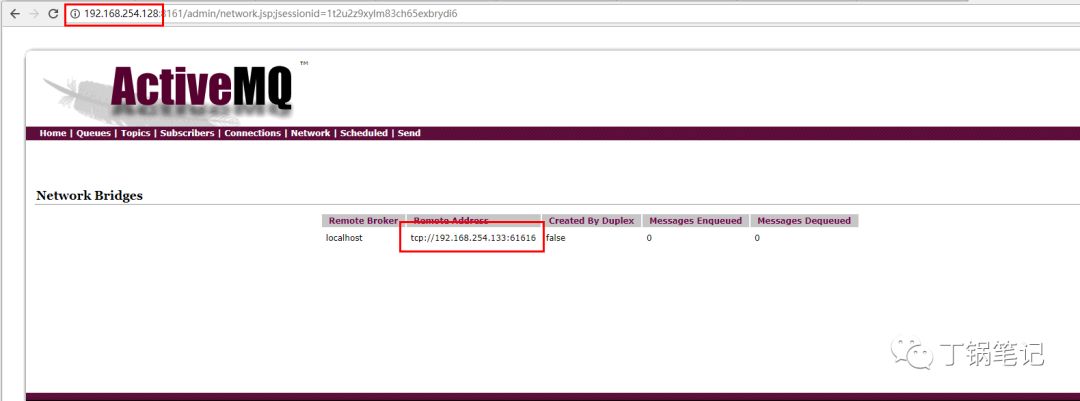This screenshot has width=1080, height=401.
Task: Open the Queues page
Action: [93, 133]
